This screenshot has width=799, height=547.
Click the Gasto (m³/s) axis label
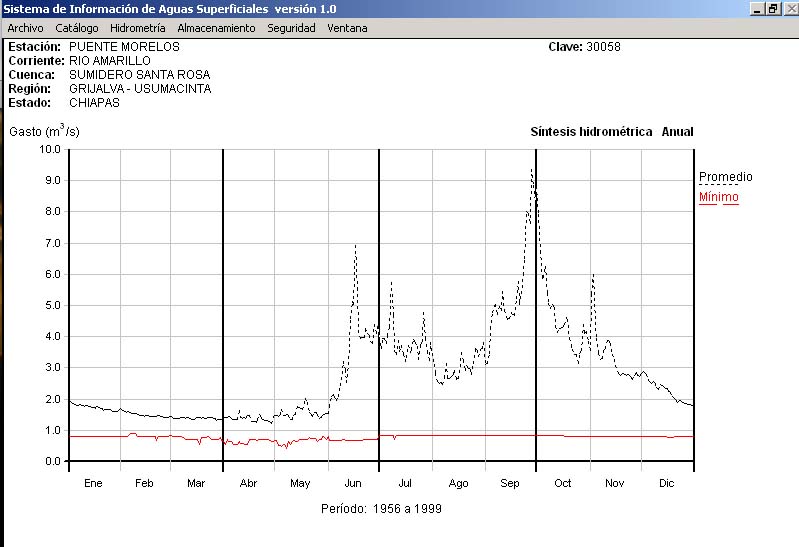click(44, 131)
